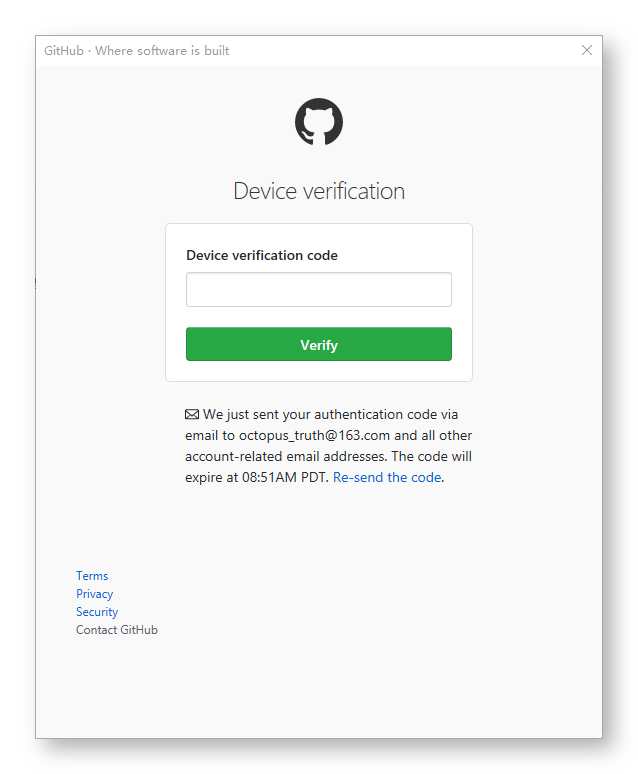The image size is (638, 774).
Task: Click the envelope mail icon
Action: (192, 414)
